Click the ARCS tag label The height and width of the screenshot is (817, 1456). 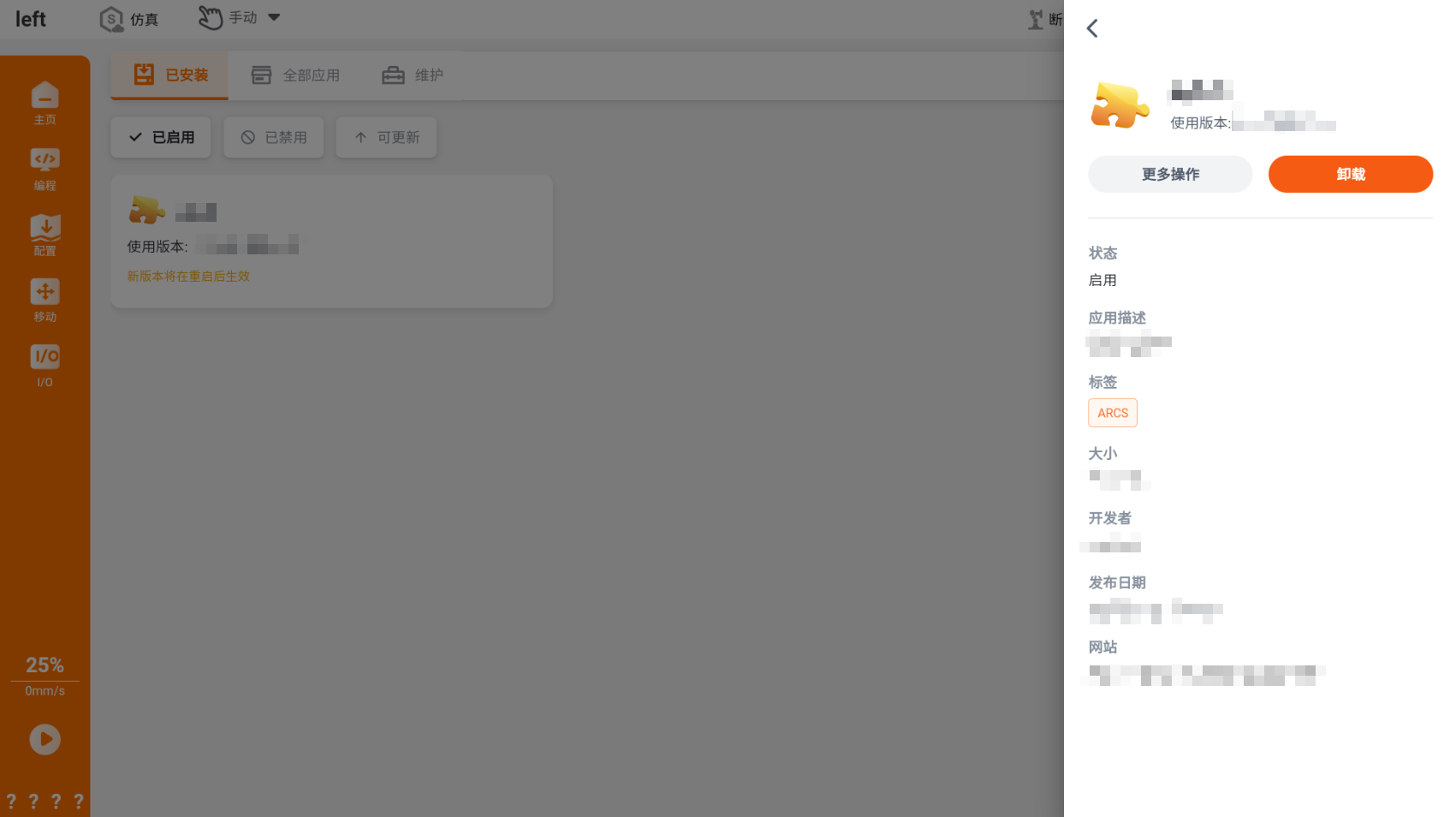click(1113, 413)
